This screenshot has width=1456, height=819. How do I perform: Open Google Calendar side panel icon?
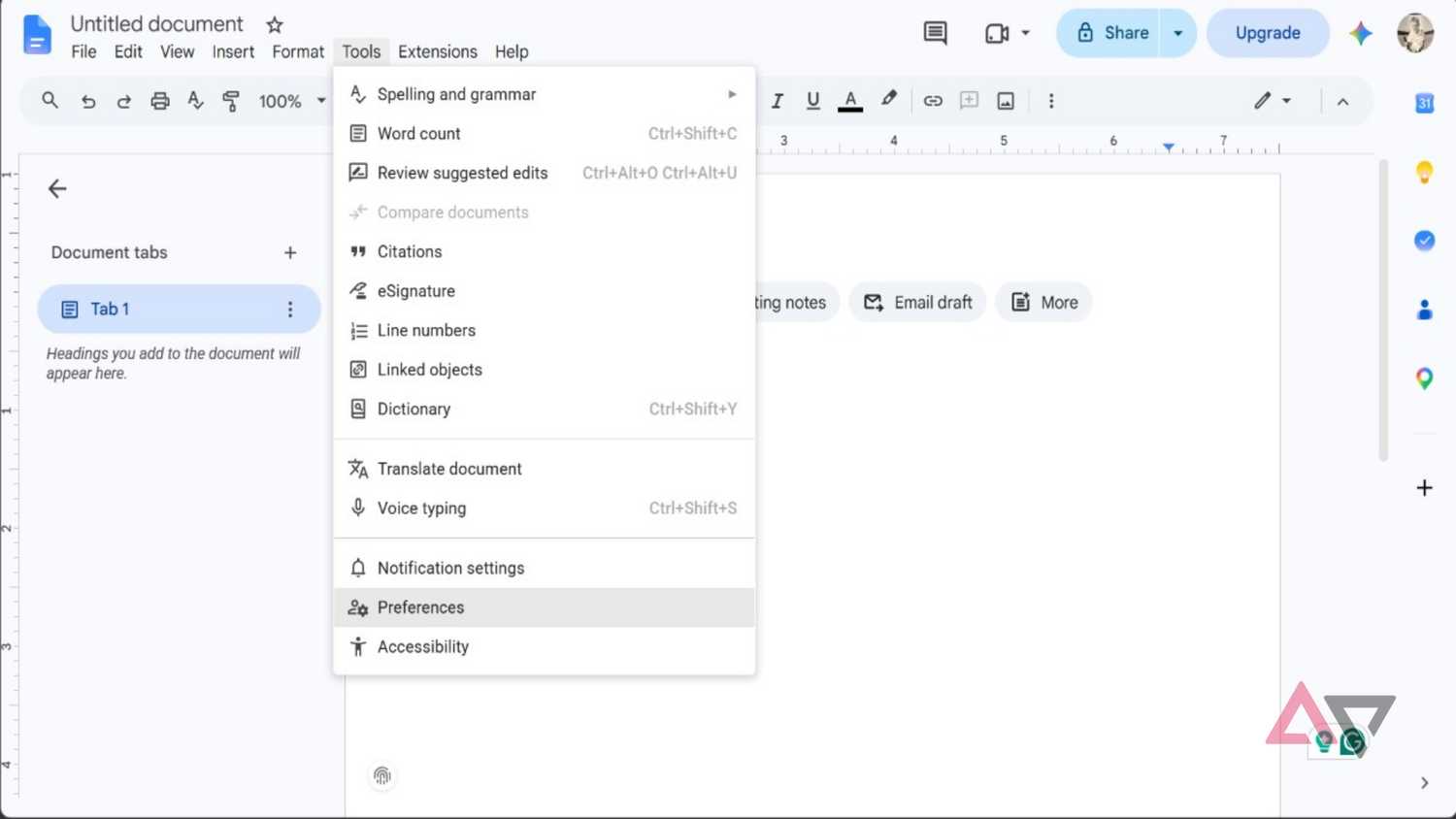pos(1424,103)
